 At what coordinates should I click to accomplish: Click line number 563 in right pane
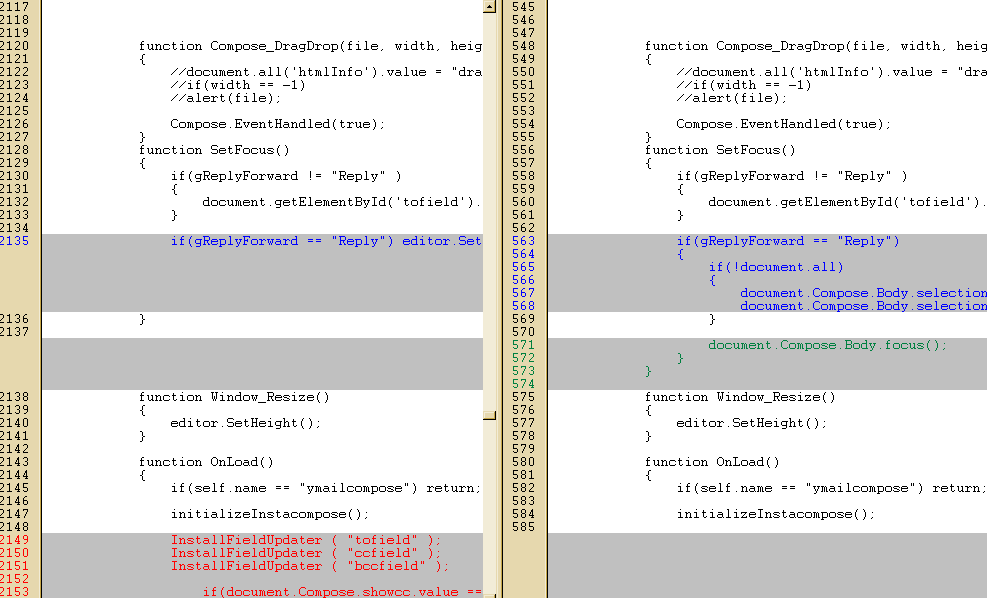point(523,241)
